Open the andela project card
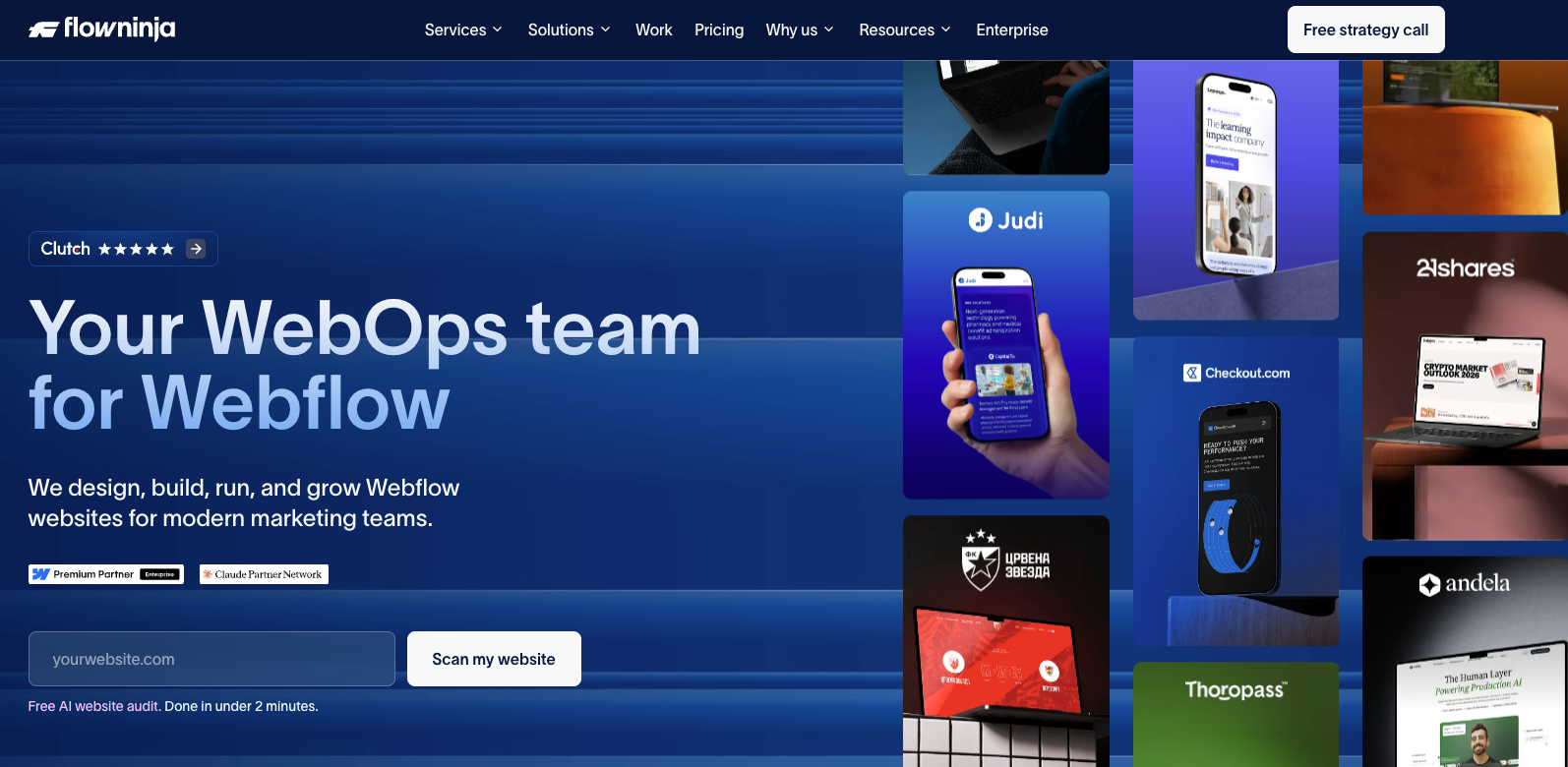 tap(1465, 662)
